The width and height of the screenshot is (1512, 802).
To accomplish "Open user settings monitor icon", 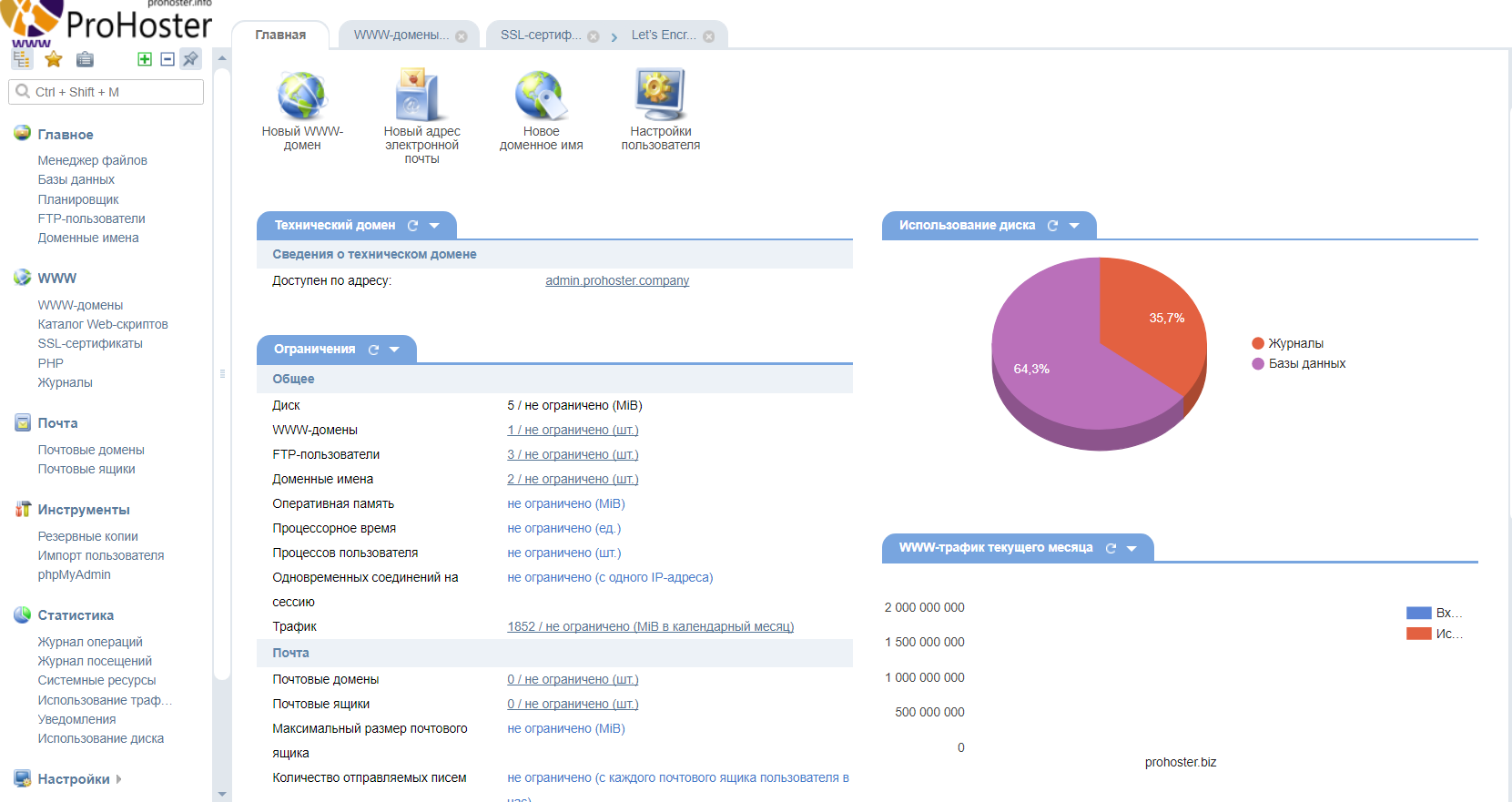I will tap(660, 96).
